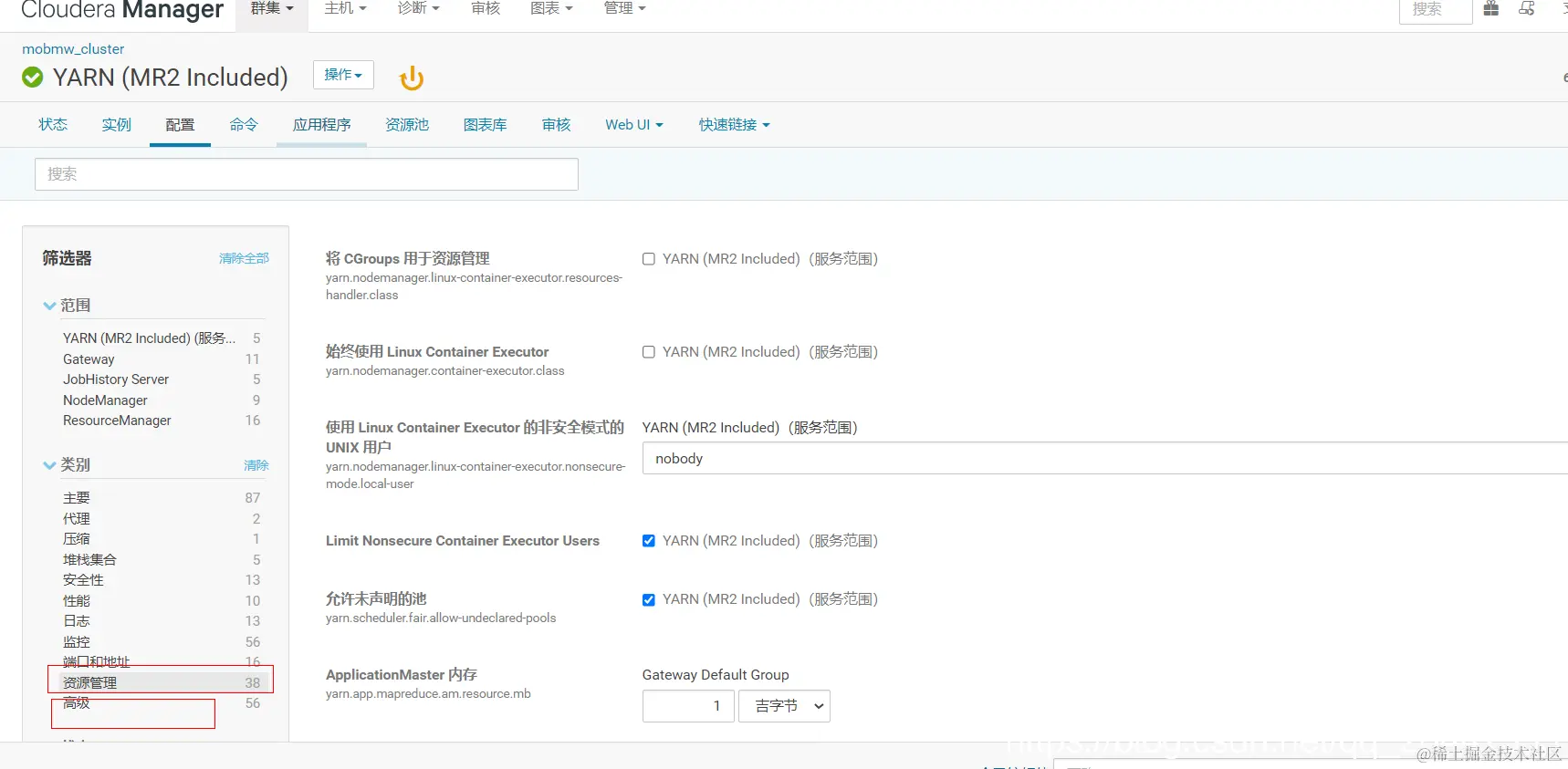This screenshot has width=1568, height=769.
Task: Open the 群集 dropdown menu
Action: point(272,9)
